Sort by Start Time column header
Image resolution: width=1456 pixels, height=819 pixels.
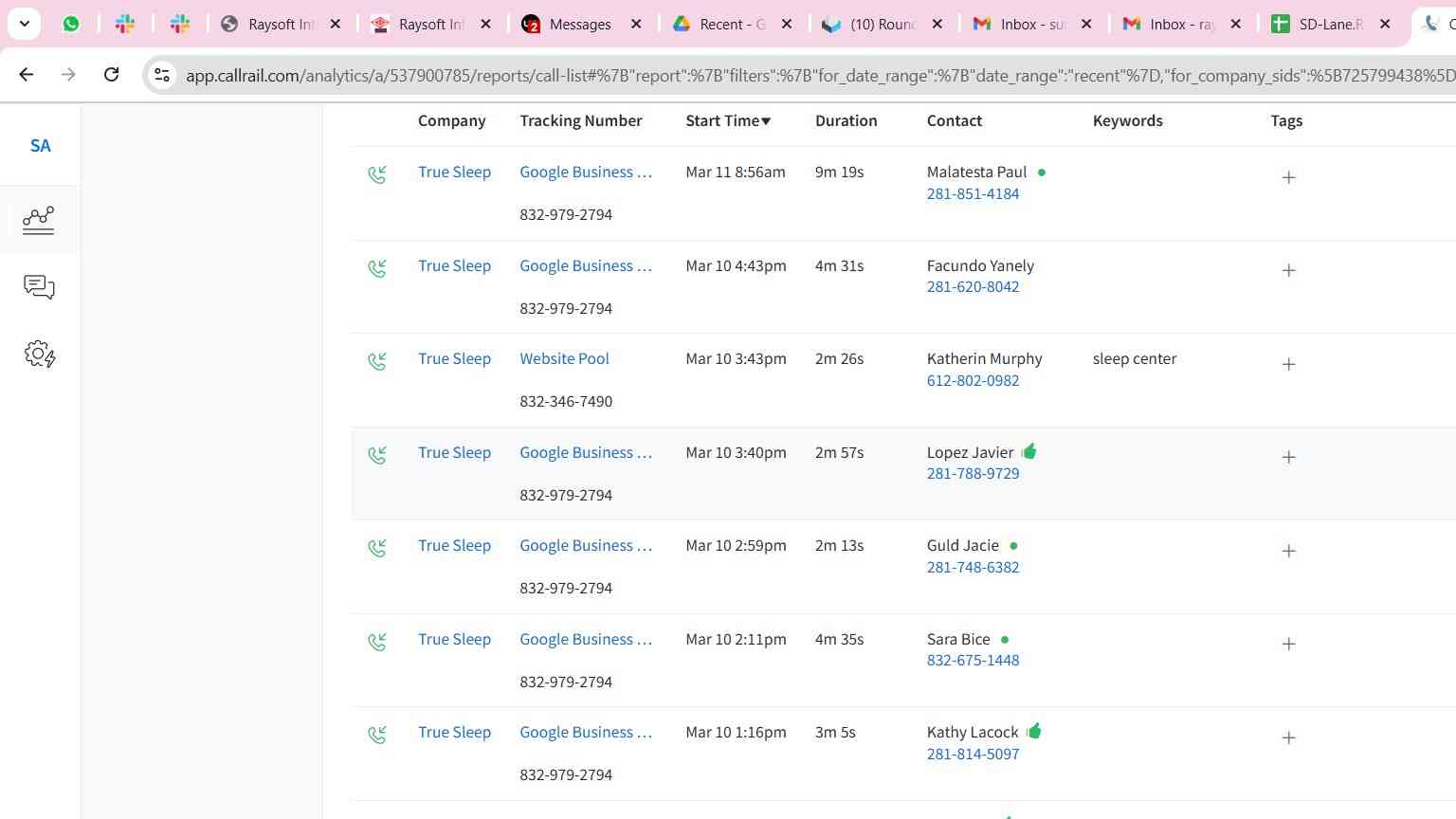pyautogui.click(x=728, y=120)
